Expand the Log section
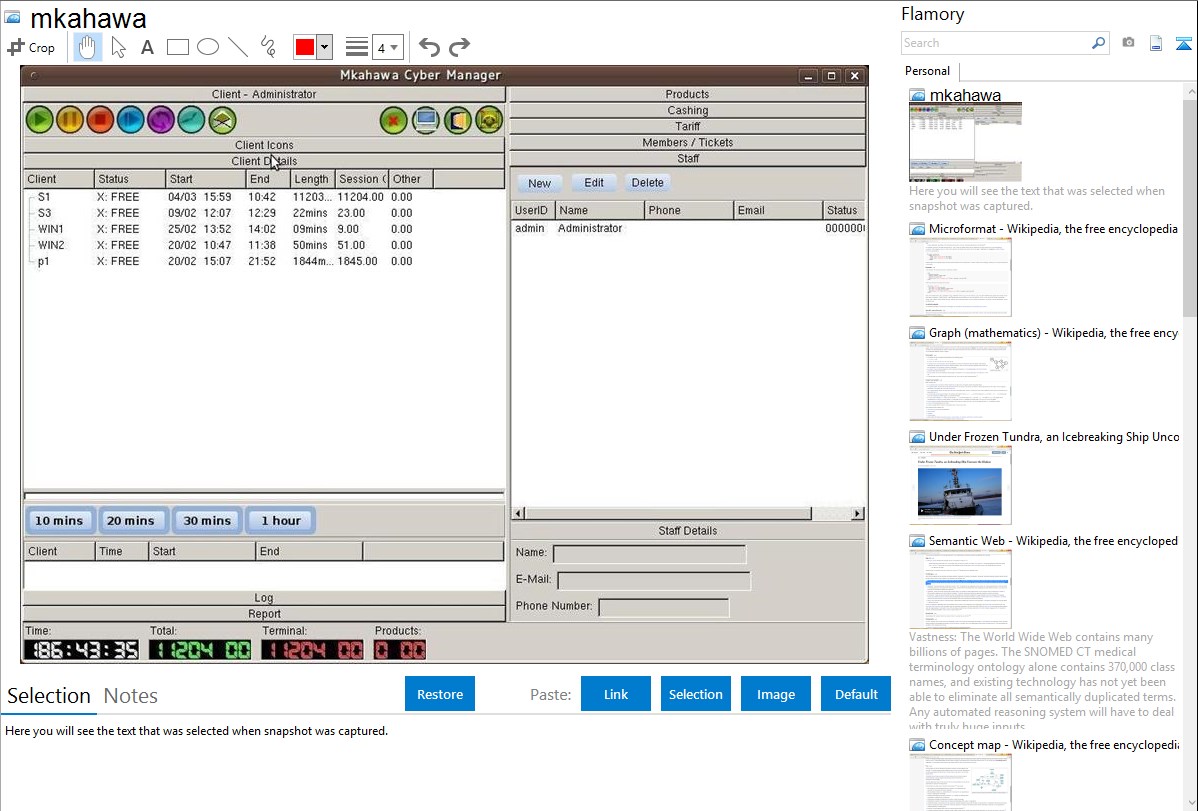The height and width of the screenshot is (811, 1198). [264, 598]
